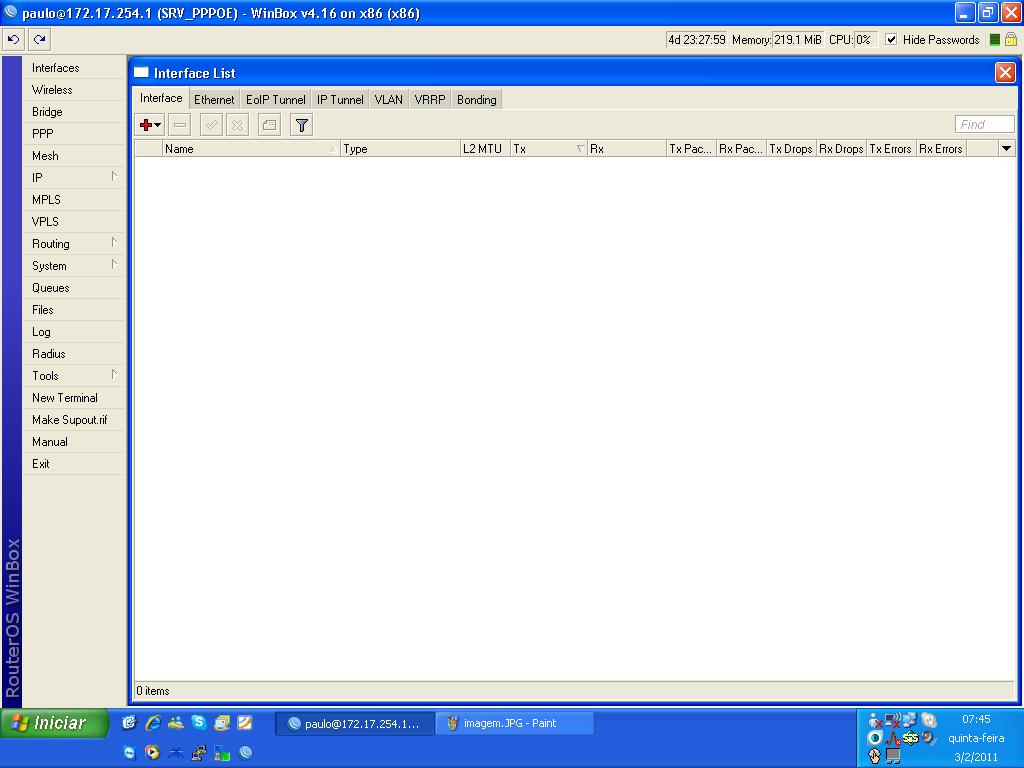Open the Queues menu item

(74, 287)
